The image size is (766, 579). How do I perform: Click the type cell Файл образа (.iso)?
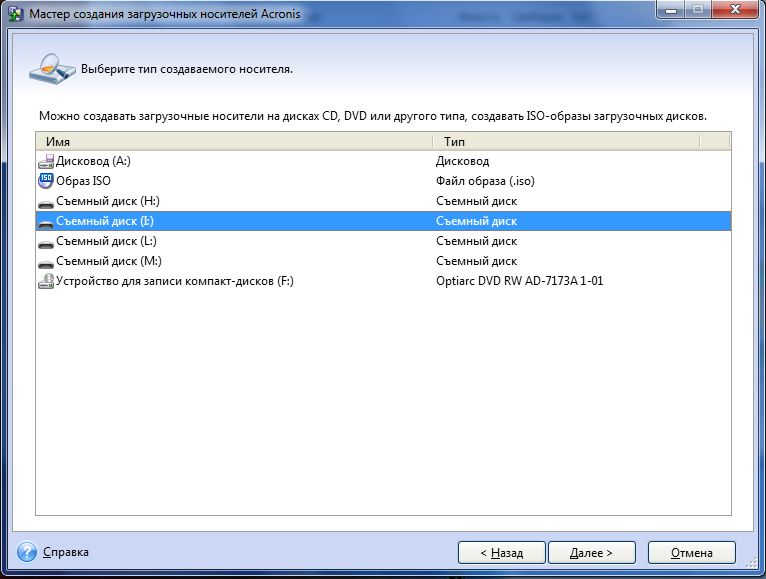click(485, 181)
